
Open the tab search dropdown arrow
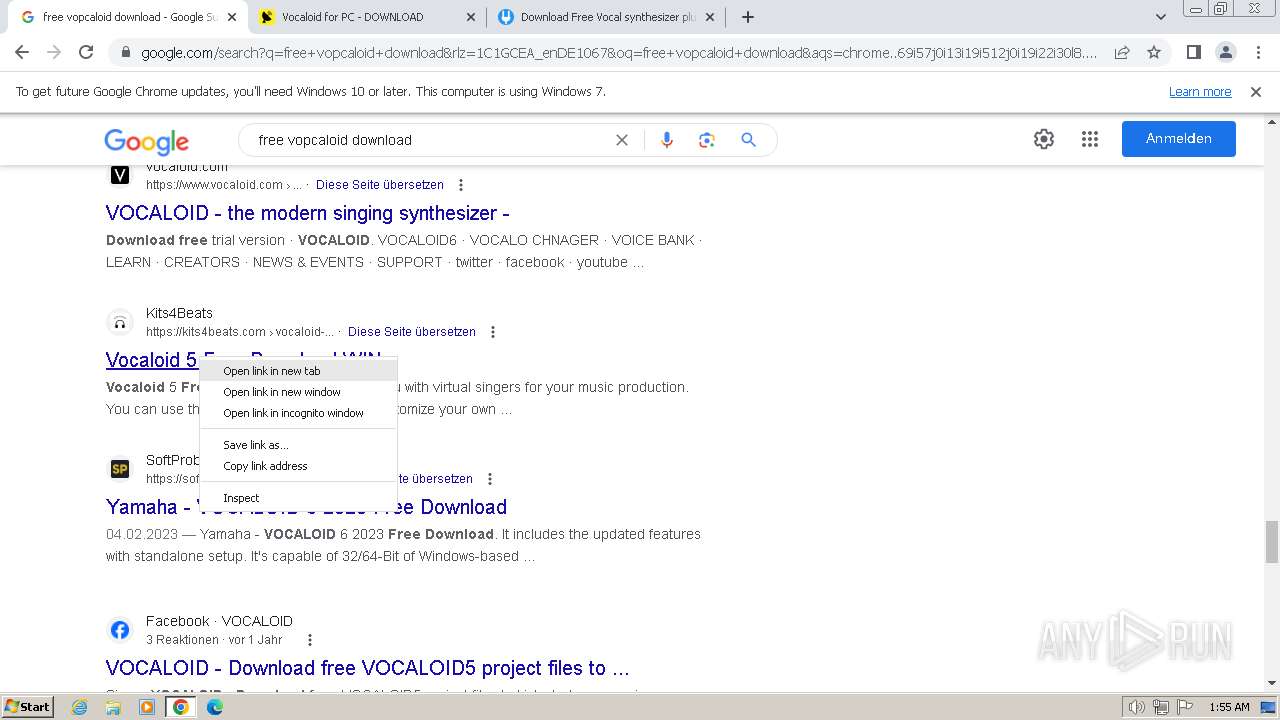(x=1161, y=17)
